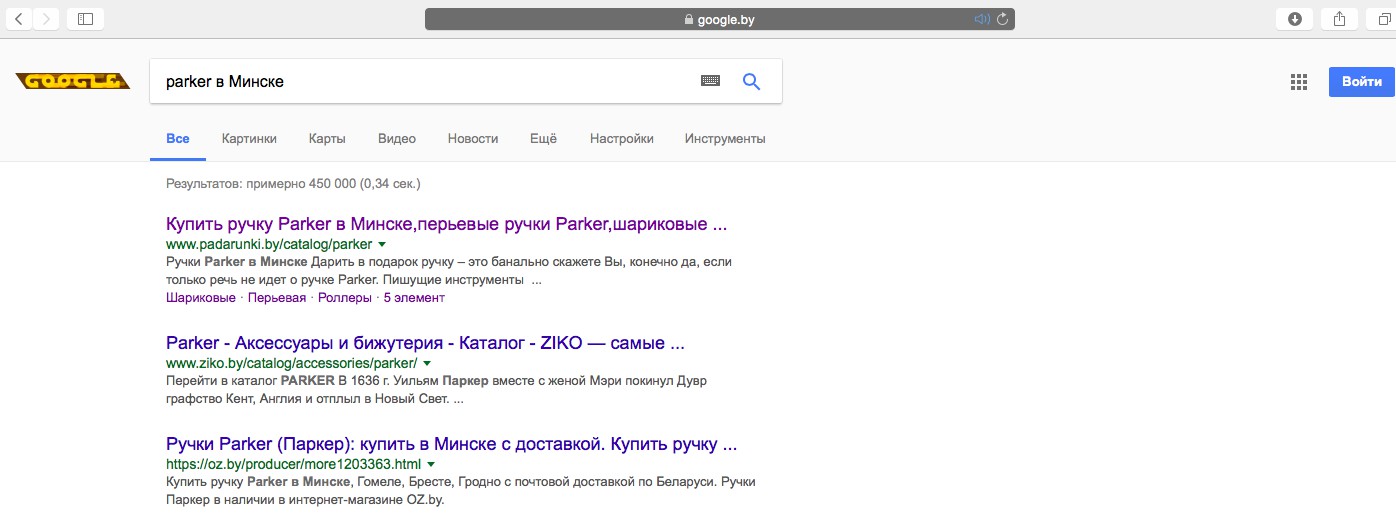This screenshot has height=527, width=1396.
Task: Go forward to the next page
Action: pos(47,19)
